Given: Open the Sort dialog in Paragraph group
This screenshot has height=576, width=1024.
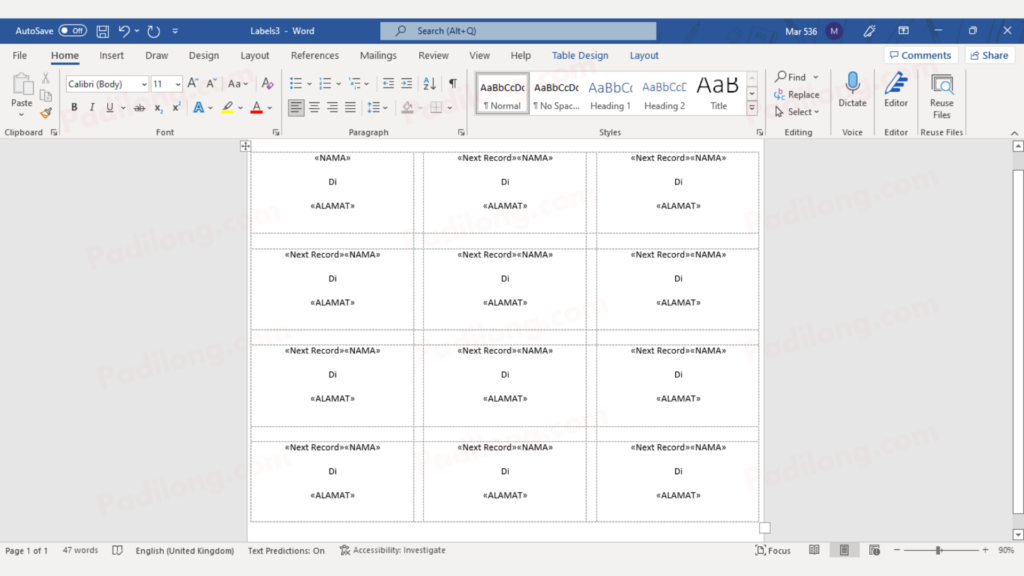Looking at the screenshot, I should coord(429,83).
